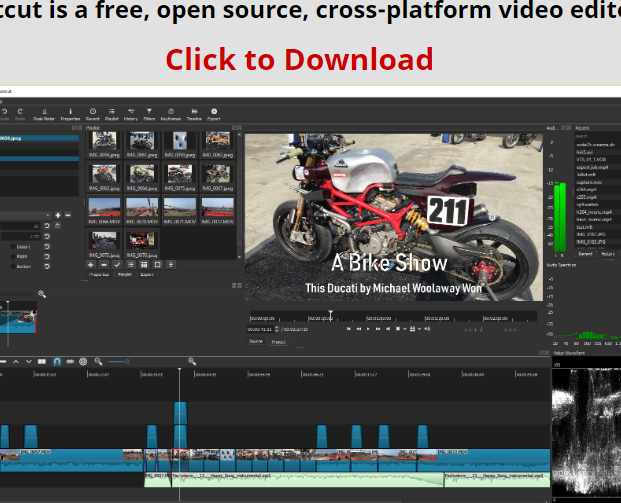This screenshot has height=503, width=621.
Task: Toggle ripple all tracks target icon
Action: (x=83, y=361)
